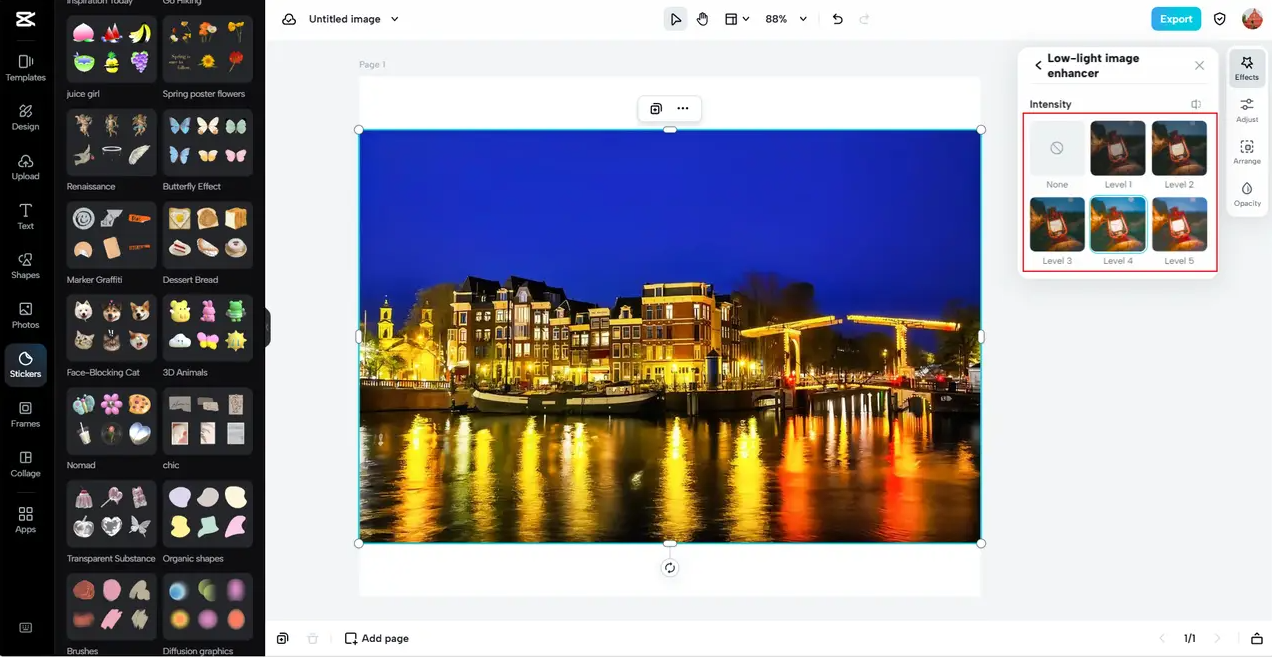This screenshot has height=657, width=1272.
Task: Click the Add page button
Action: coord(377,638)
